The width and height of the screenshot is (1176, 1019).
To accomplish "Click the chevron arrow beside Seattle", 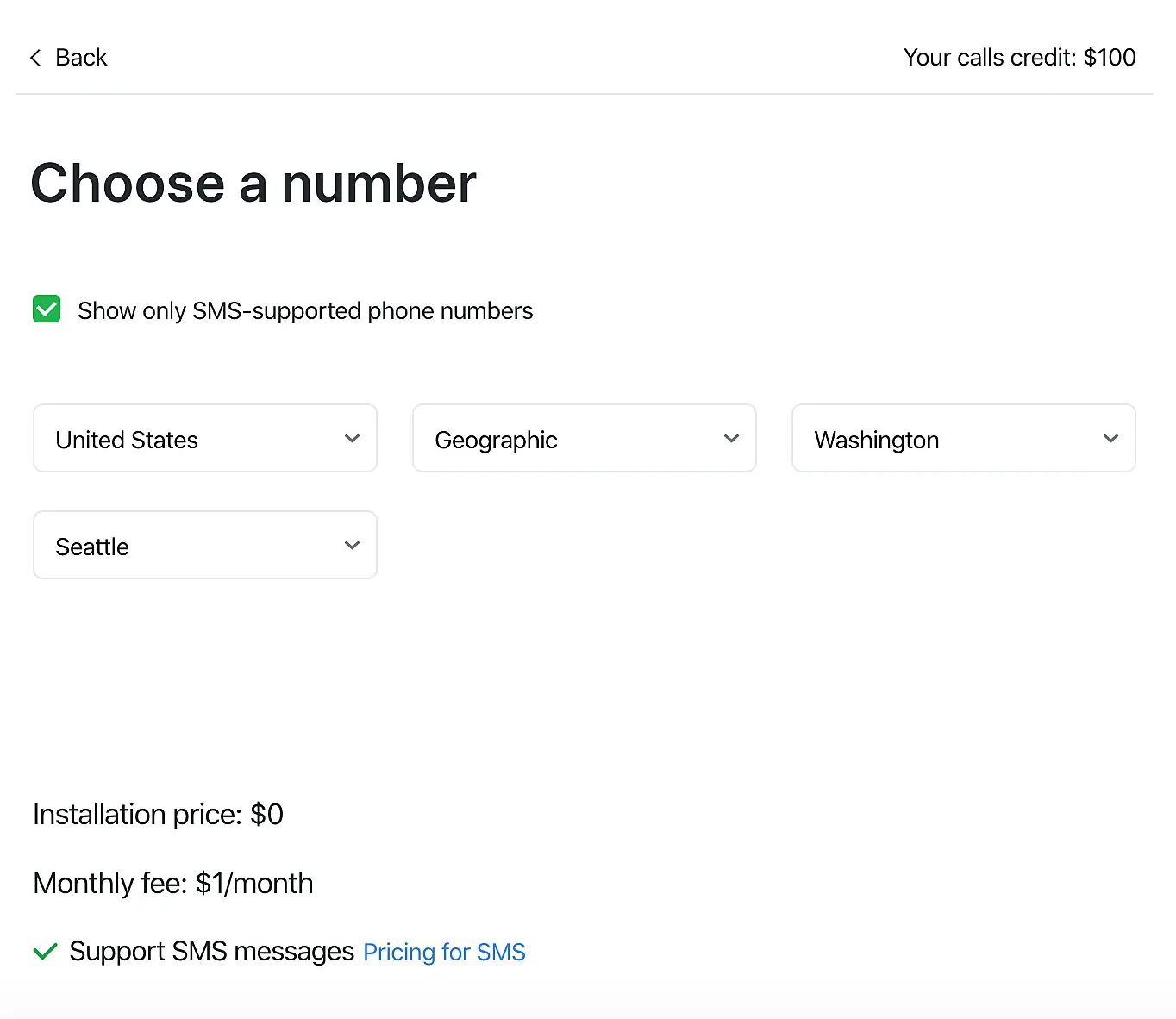I will coord(352,546).
